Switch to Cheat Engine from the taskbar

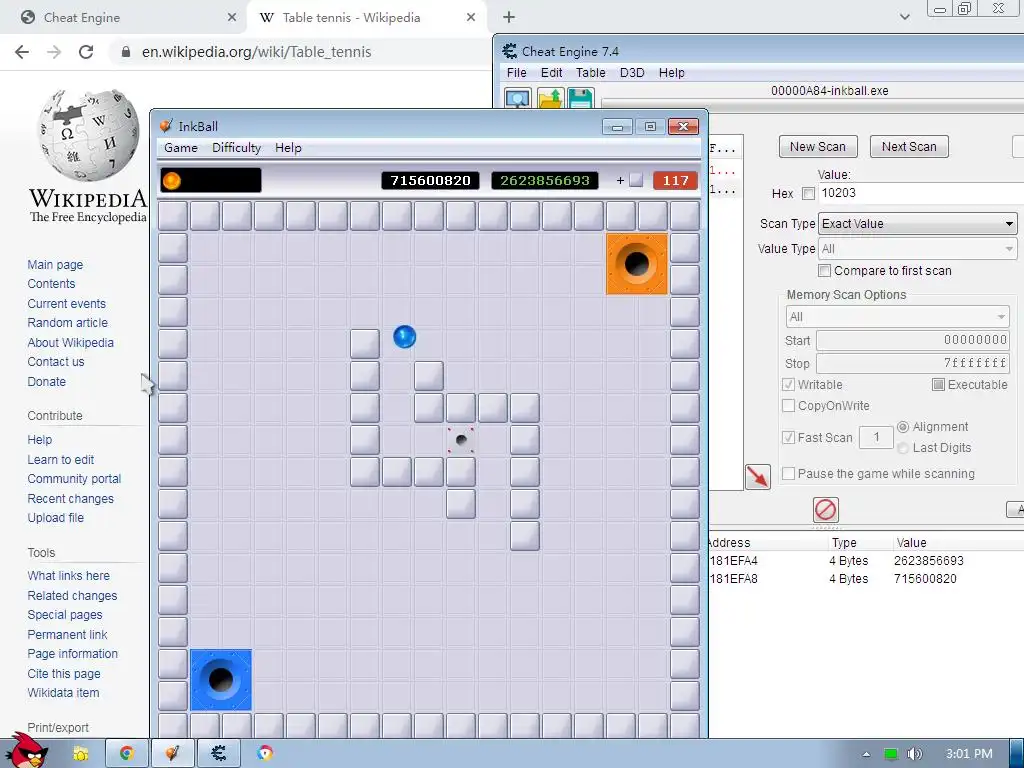[219, 753]
